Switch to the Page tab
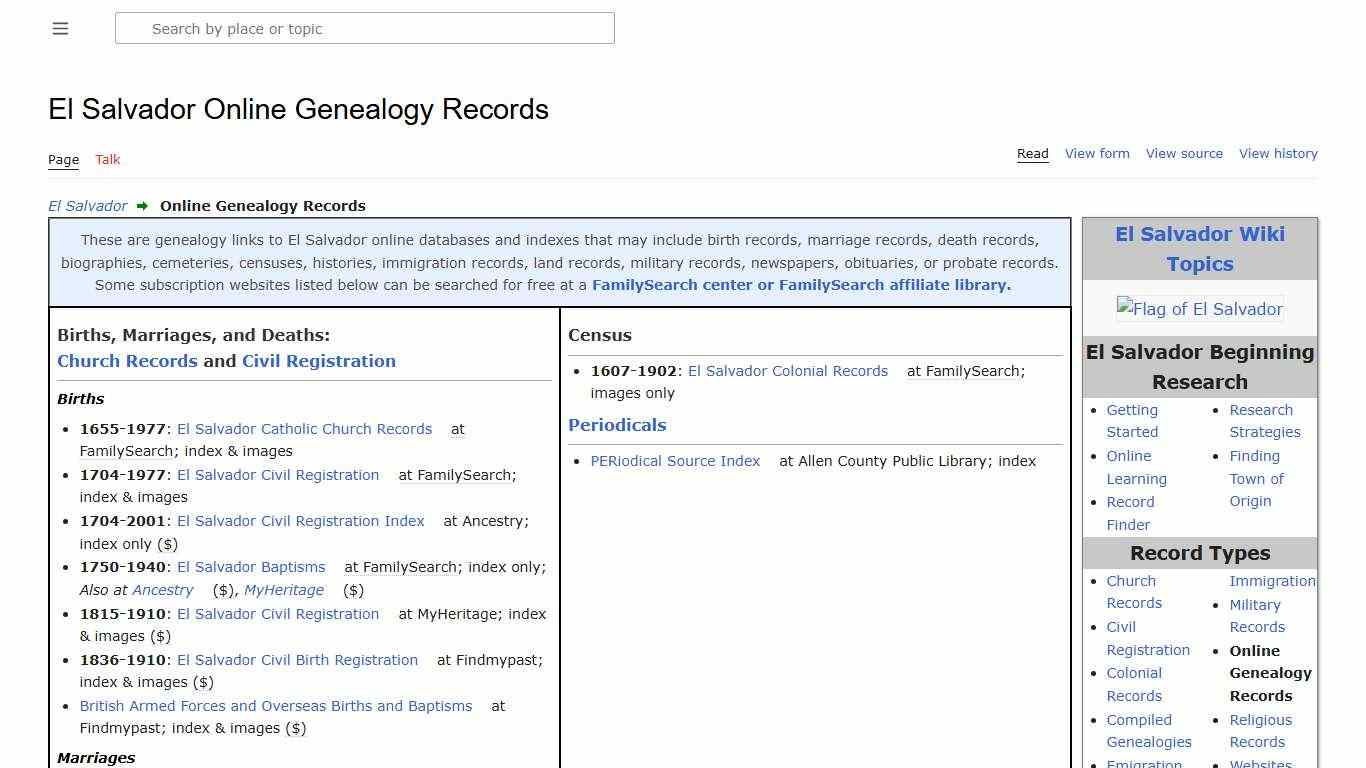The height and width of the screenshot is (768, 1366). [63, 159]
